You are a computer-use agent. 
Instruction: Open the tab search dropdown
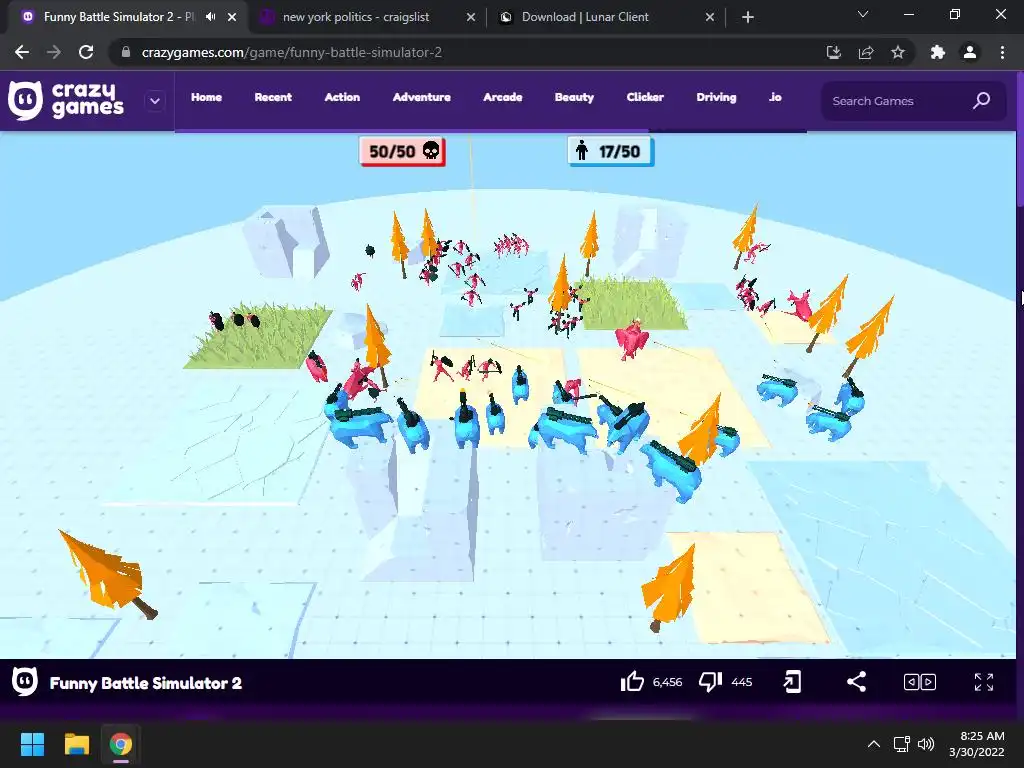click(x=863, y=14)
